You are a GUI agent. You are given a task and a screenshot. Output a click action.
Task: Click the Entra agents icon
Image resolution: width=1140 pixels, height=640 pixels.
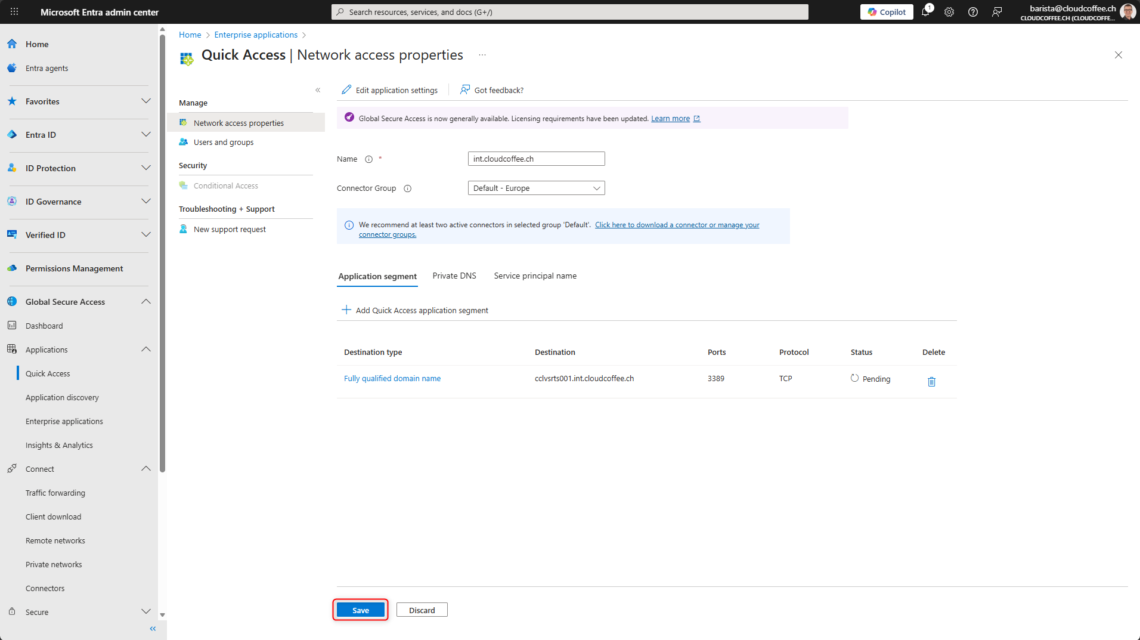click(x=12, y=68)
